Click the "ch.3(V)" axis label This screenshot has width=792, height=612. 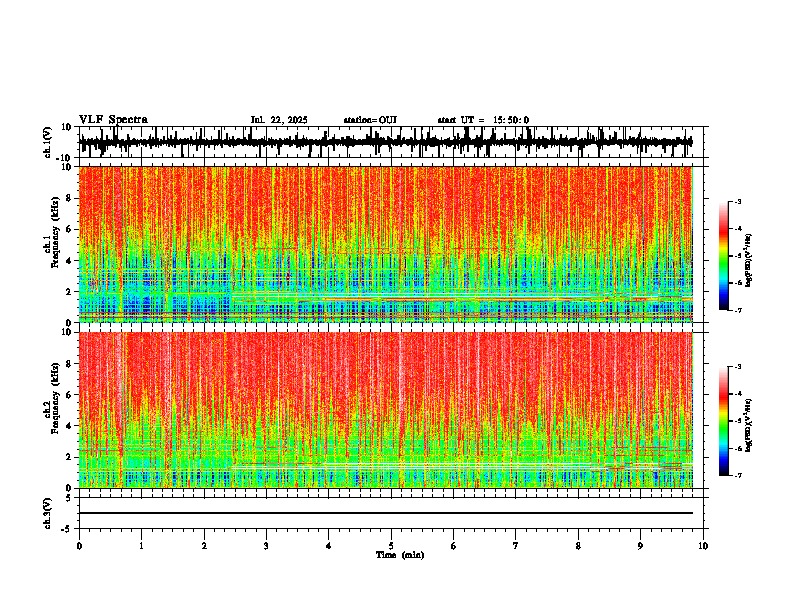pyautogui.click(x=48, y=513)
